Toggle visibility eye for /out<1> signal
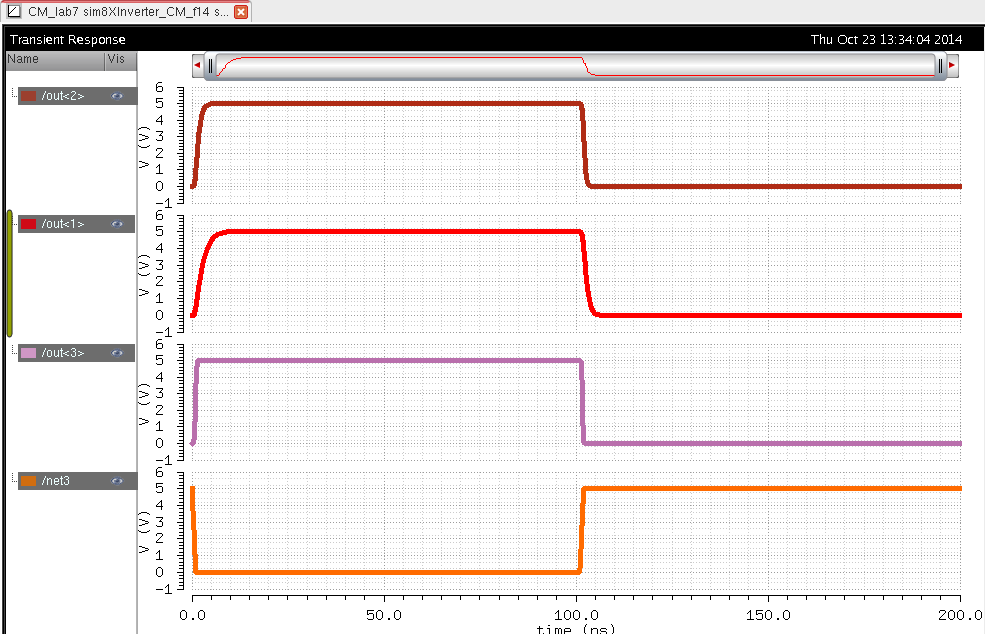The image size is (985, 634). tap(117, 224)
